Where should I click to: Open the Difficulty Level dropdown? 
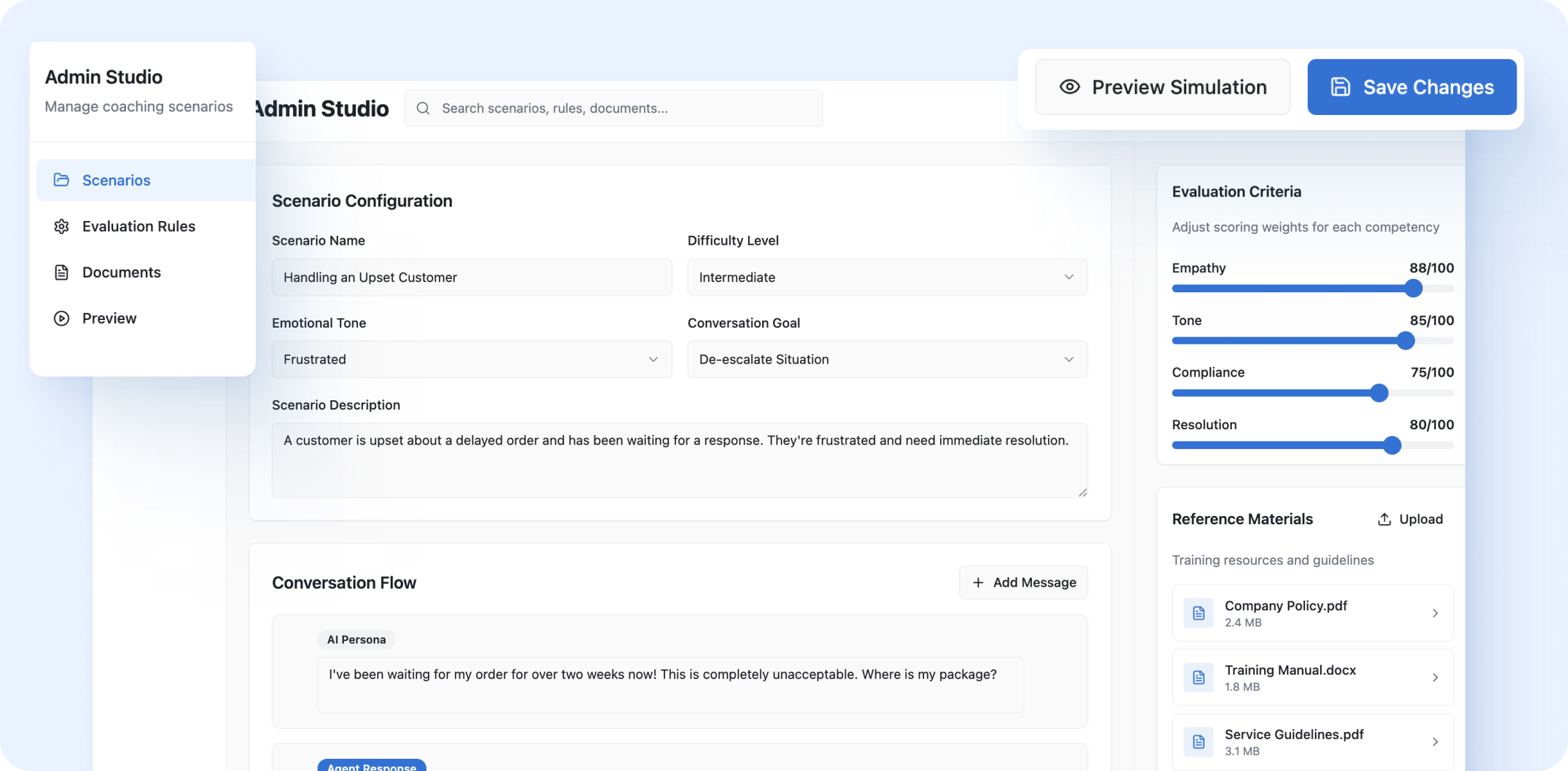pos(887,278)
